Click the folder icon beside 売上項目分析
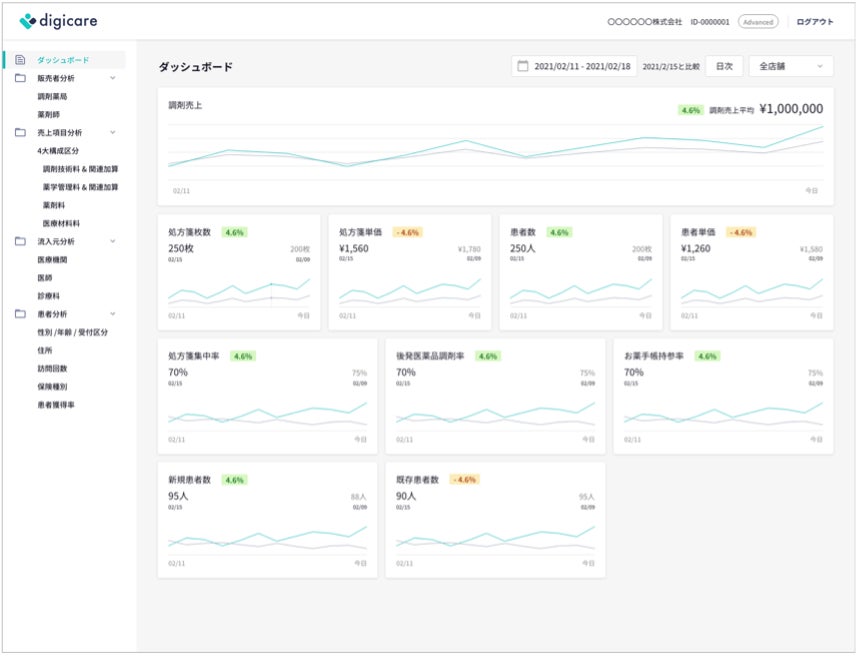Viewport: 858px width, 656px height. click(x=20, y=132)
